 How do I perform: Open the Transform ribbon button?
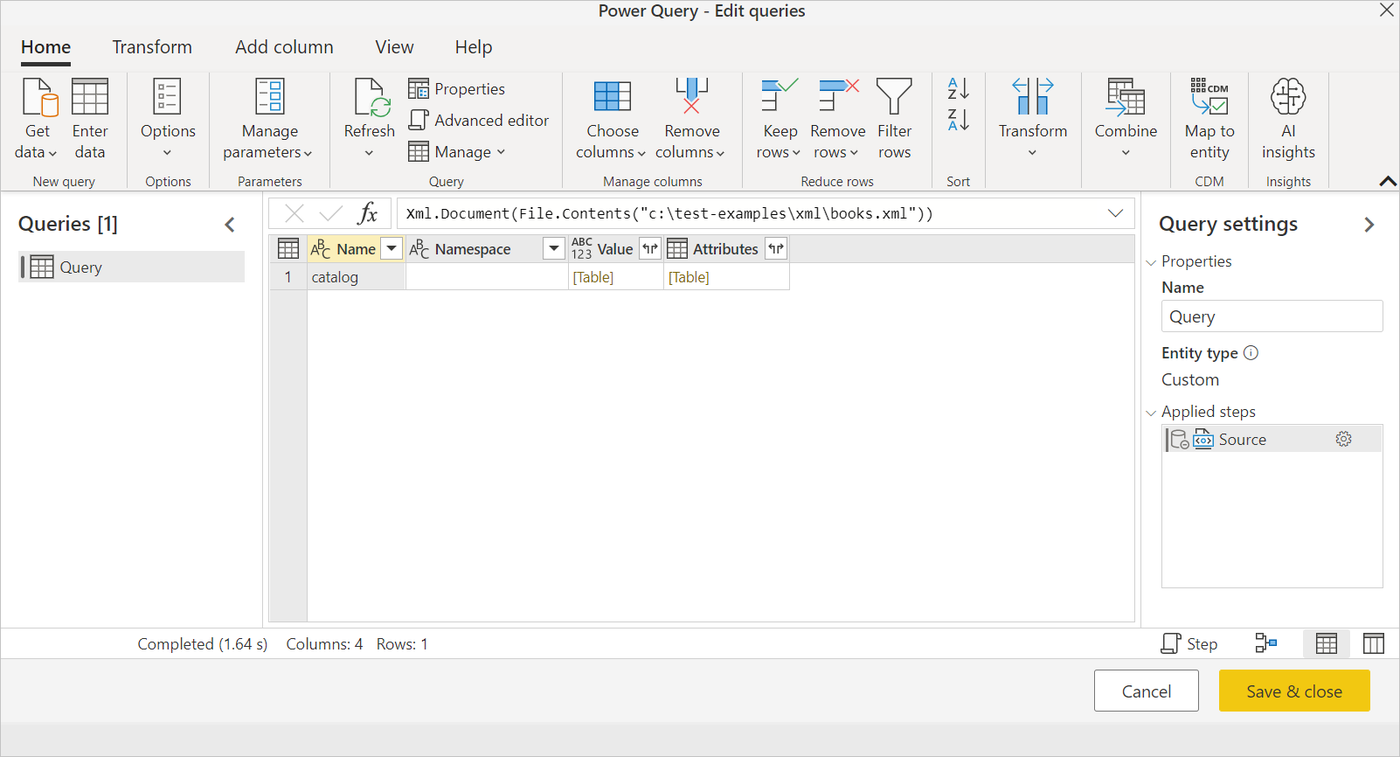click(1033, 118)
